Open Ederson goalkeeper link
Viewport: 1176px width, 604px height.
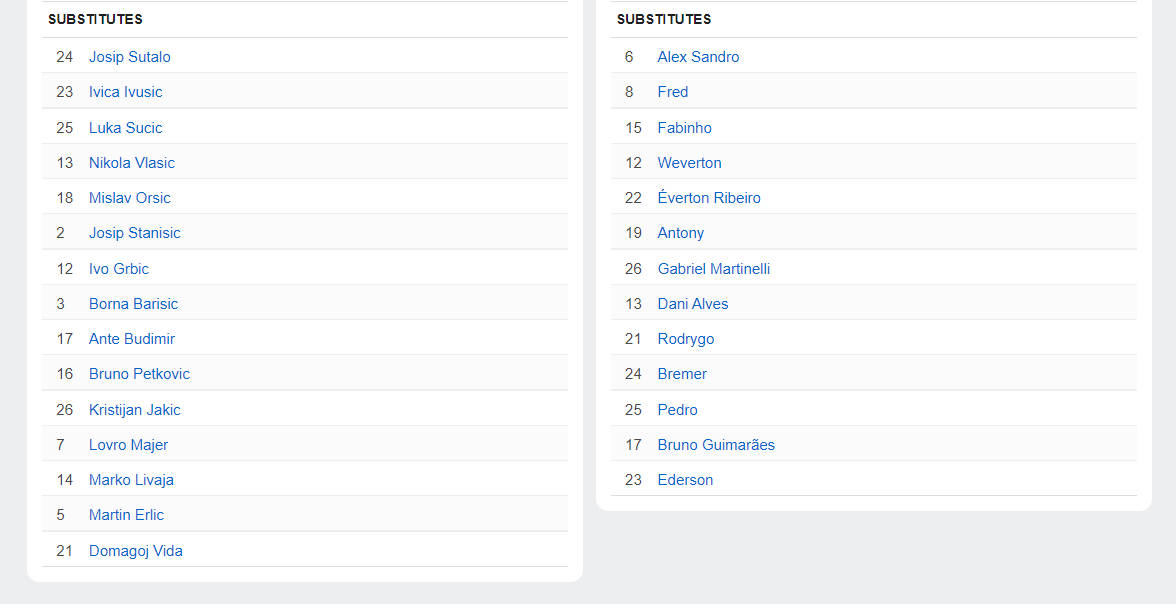point(686,479)
